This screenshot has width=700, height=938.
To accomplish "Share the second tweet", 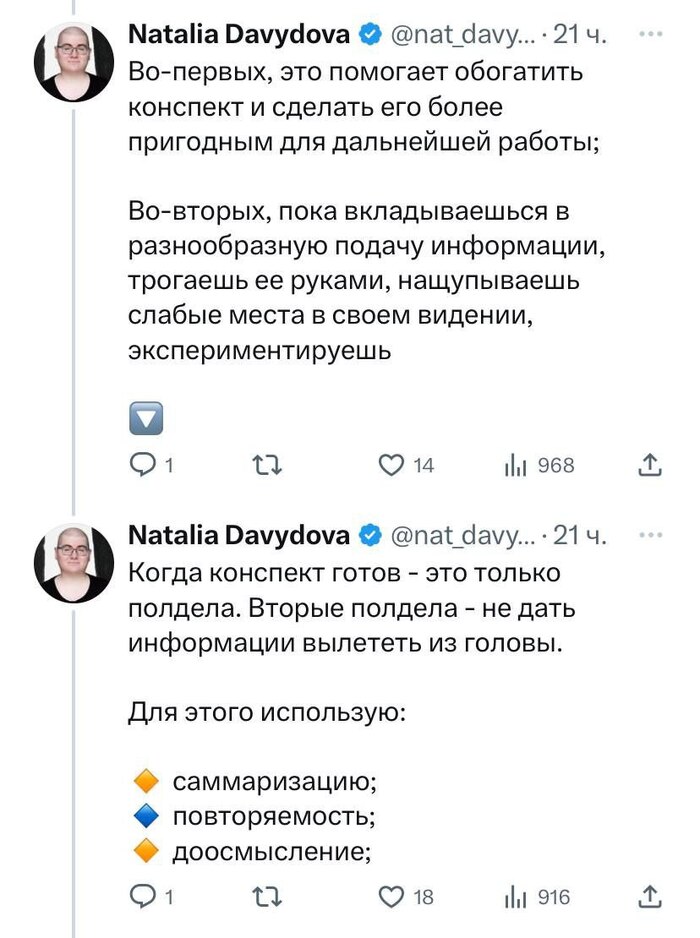I will [x=649, y=896].
